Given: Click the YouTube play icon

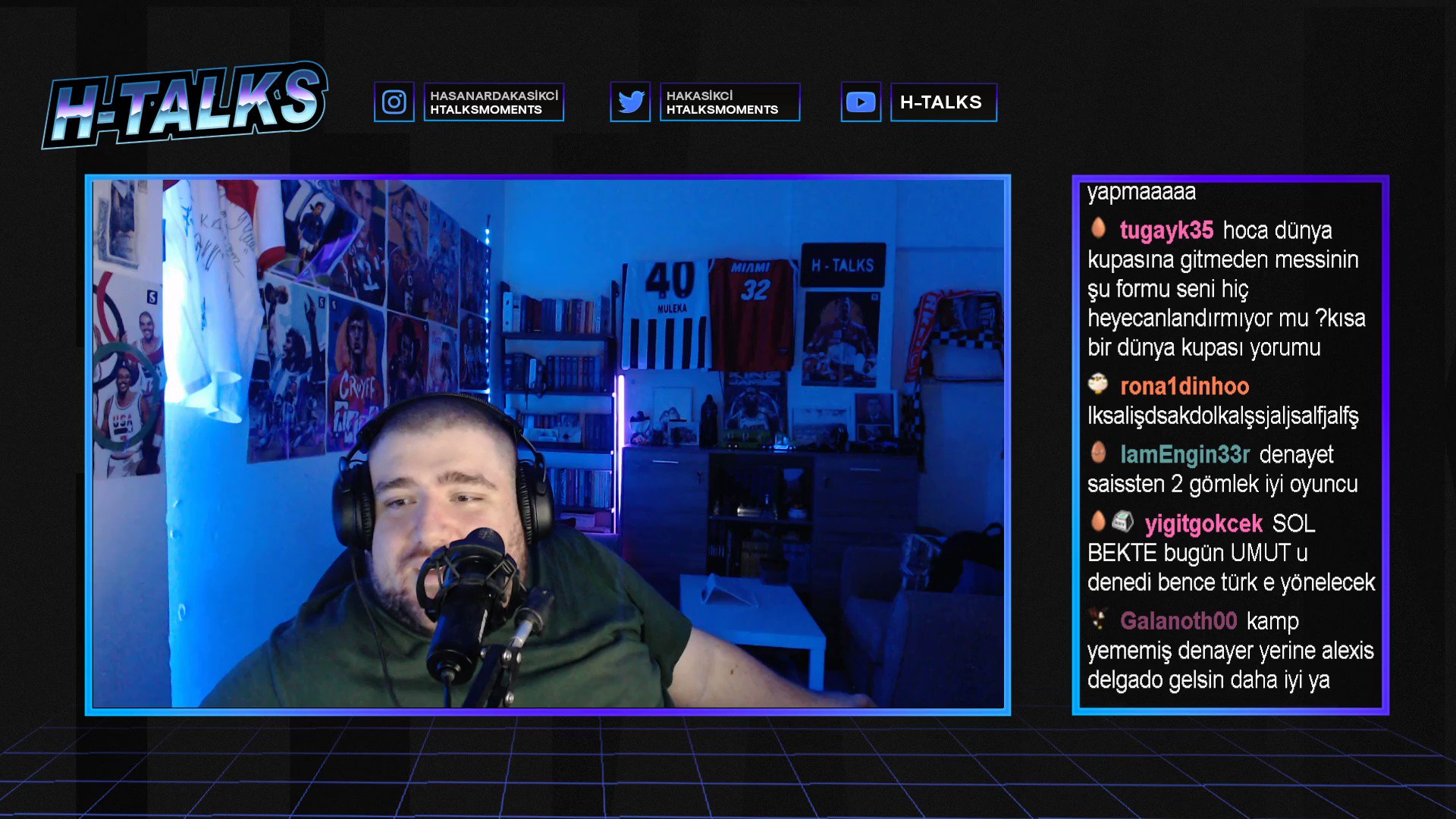Looking at the screenshot, I should (861, 102).
